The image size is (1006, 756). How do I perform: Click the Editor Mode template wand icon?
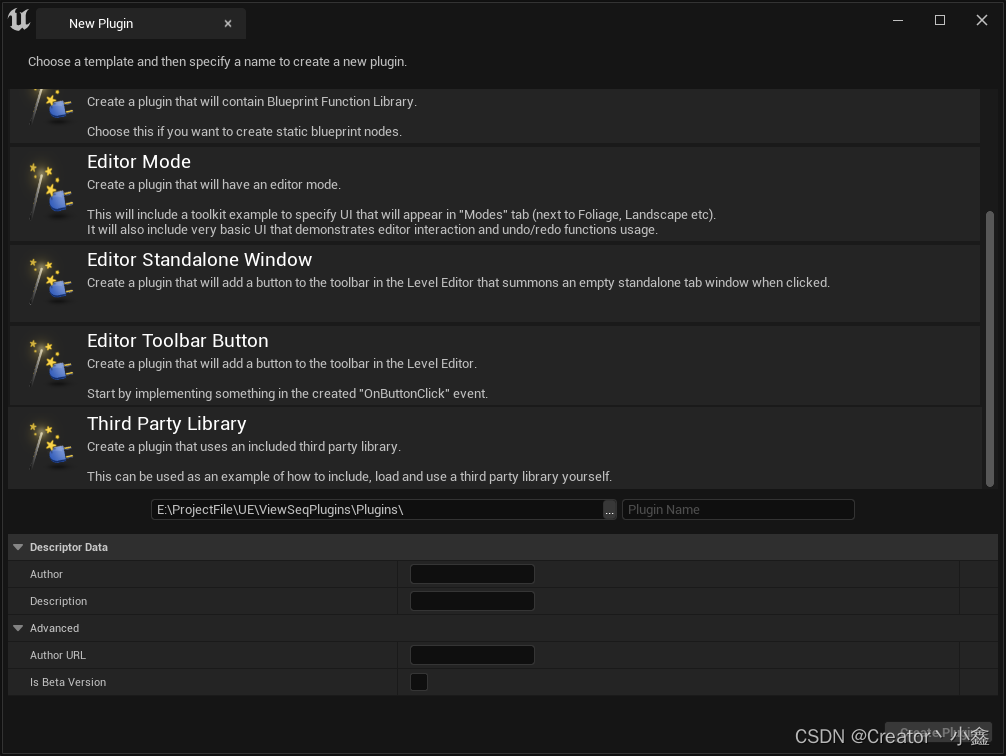(x=51, y=191)
